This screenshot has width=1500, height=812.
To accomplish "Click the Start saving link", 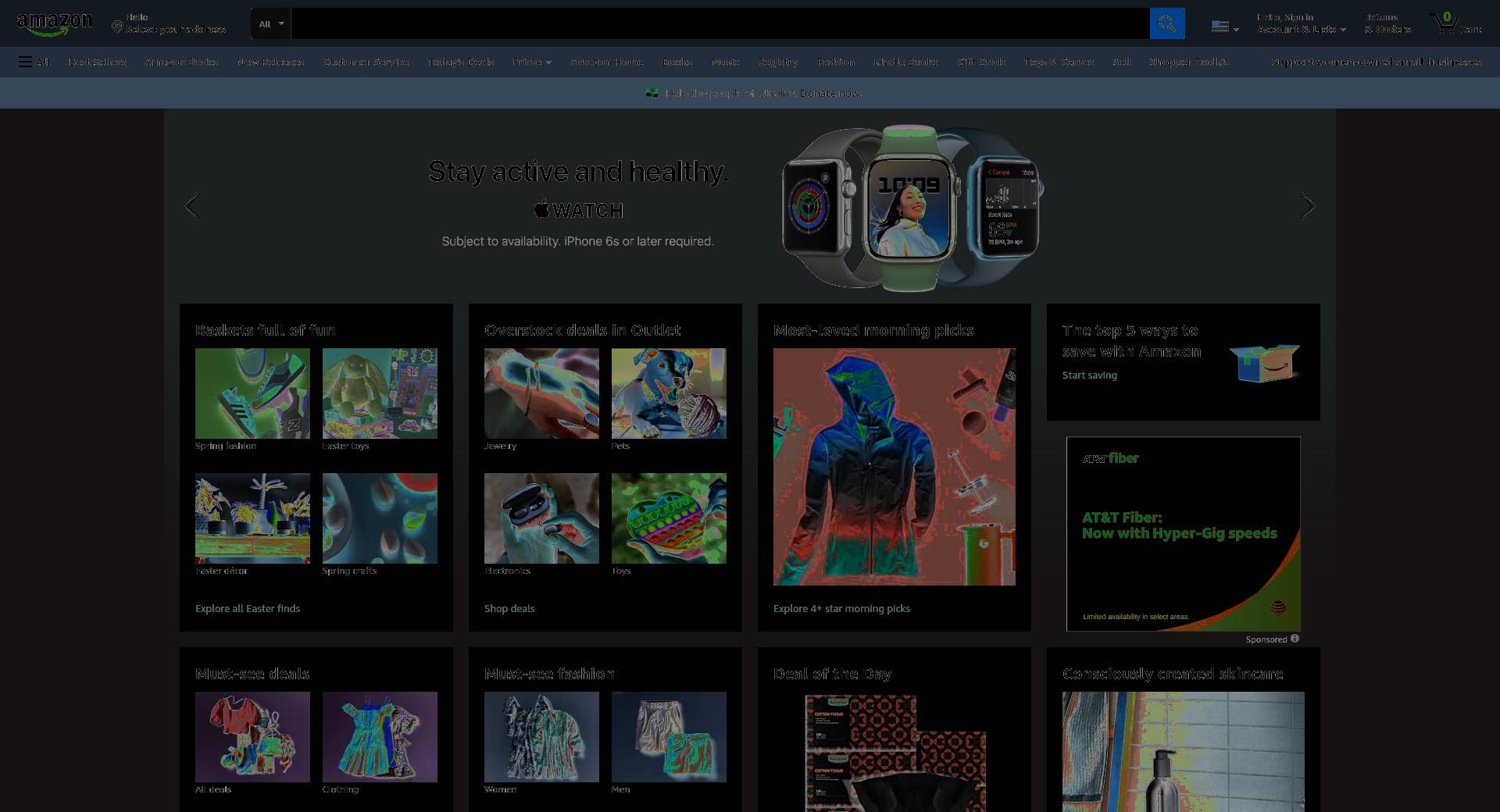I will point(1090,375).
